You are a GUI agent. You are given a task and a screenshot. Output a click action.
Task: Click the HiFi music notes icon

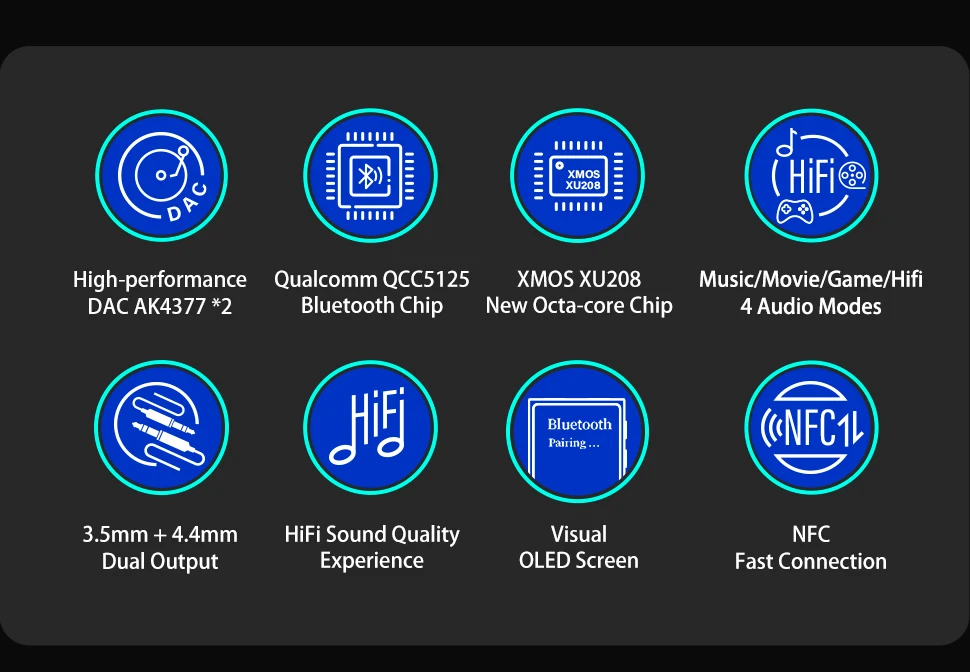point(371,427)
